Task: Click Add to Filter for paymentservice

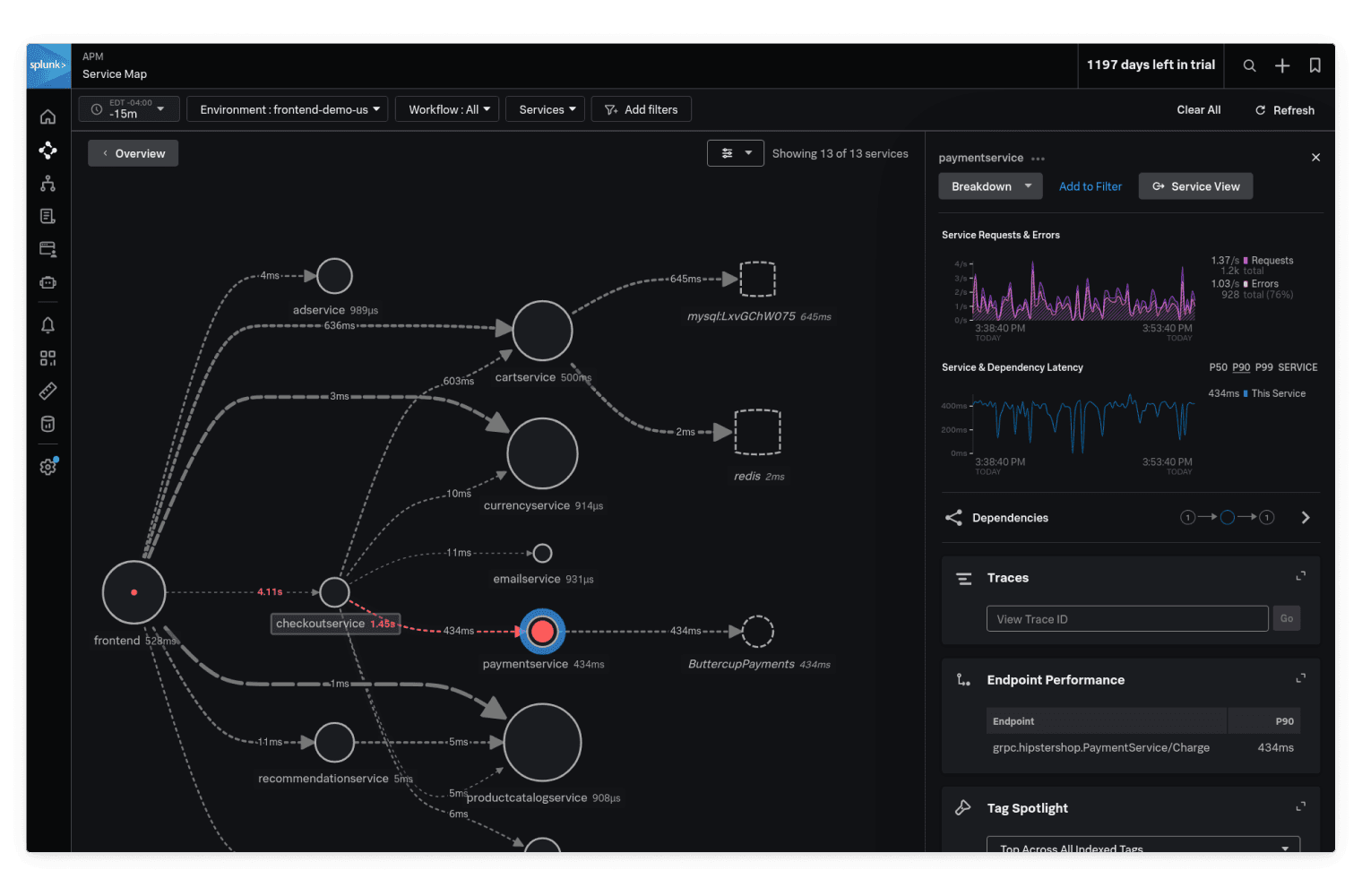Action: [x=1090, y=185]
